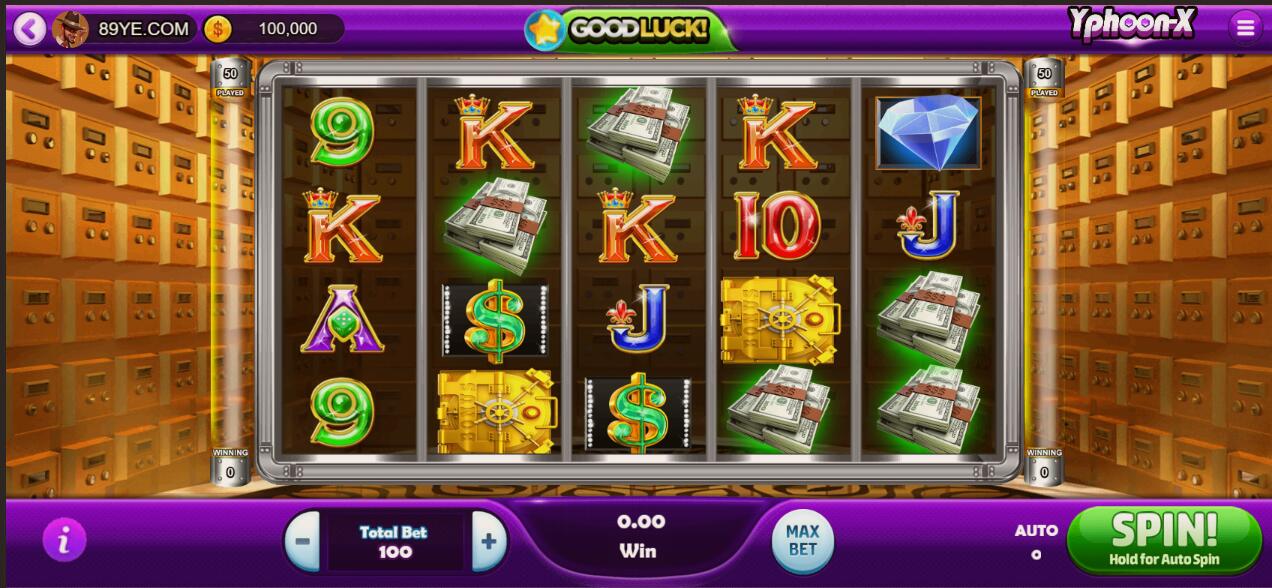Viewport: 1272px width, 588px height.
Task: Click the green SPIN! button
Action: point(1164,540)
